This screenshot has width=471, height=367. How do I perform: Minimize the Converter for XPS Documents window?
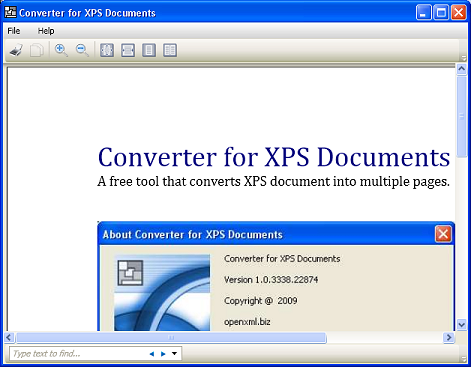tap(423, 13)
